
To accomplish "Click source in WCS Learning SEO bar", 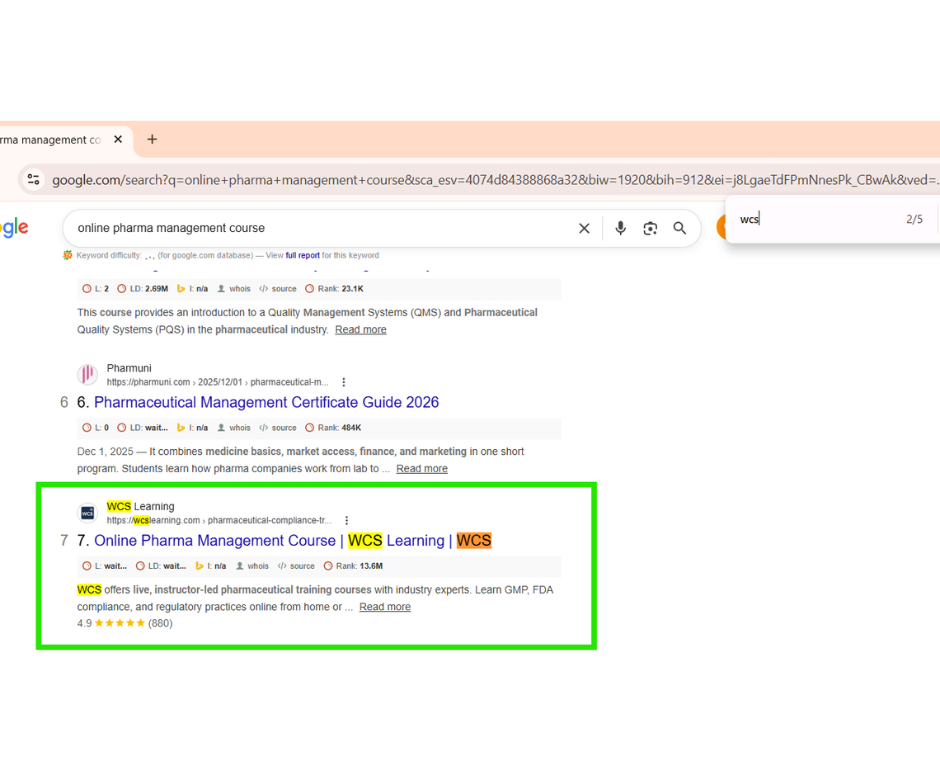I will tap(296, 566).
